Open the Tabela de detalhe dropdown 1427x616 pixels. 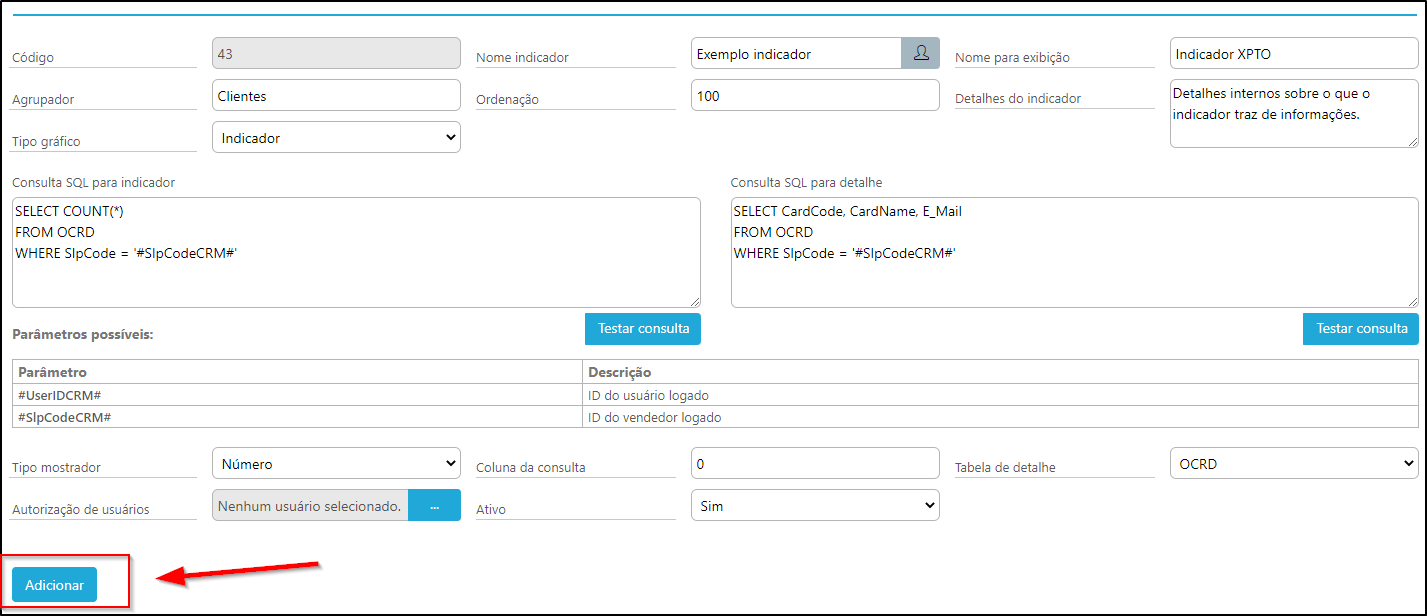point(1294,464)
